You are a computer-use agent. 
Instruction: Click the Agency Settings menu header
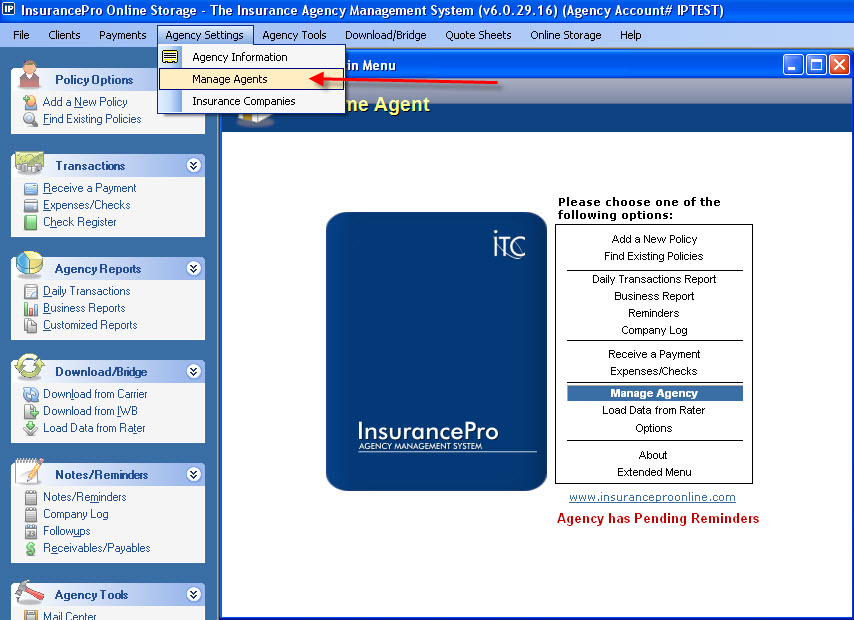(x=205, y=35)
